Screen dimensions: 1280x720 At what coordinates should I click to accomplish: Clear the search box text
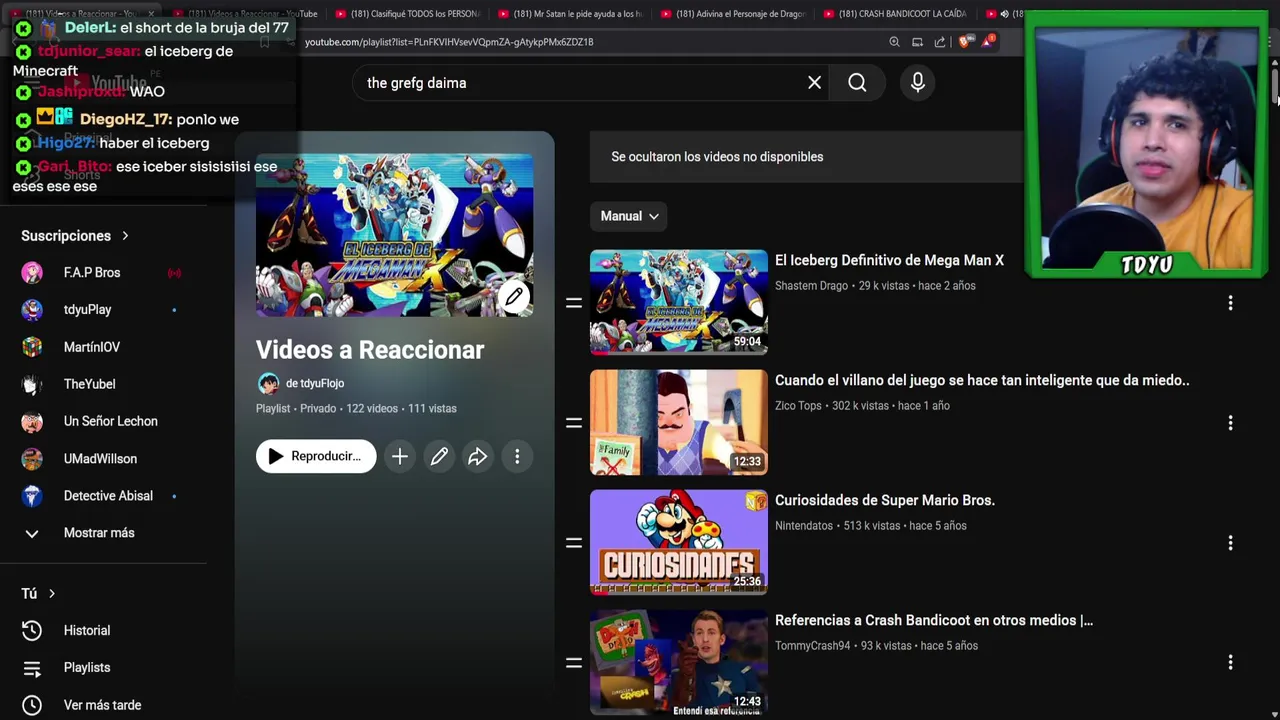coord(814,83)
